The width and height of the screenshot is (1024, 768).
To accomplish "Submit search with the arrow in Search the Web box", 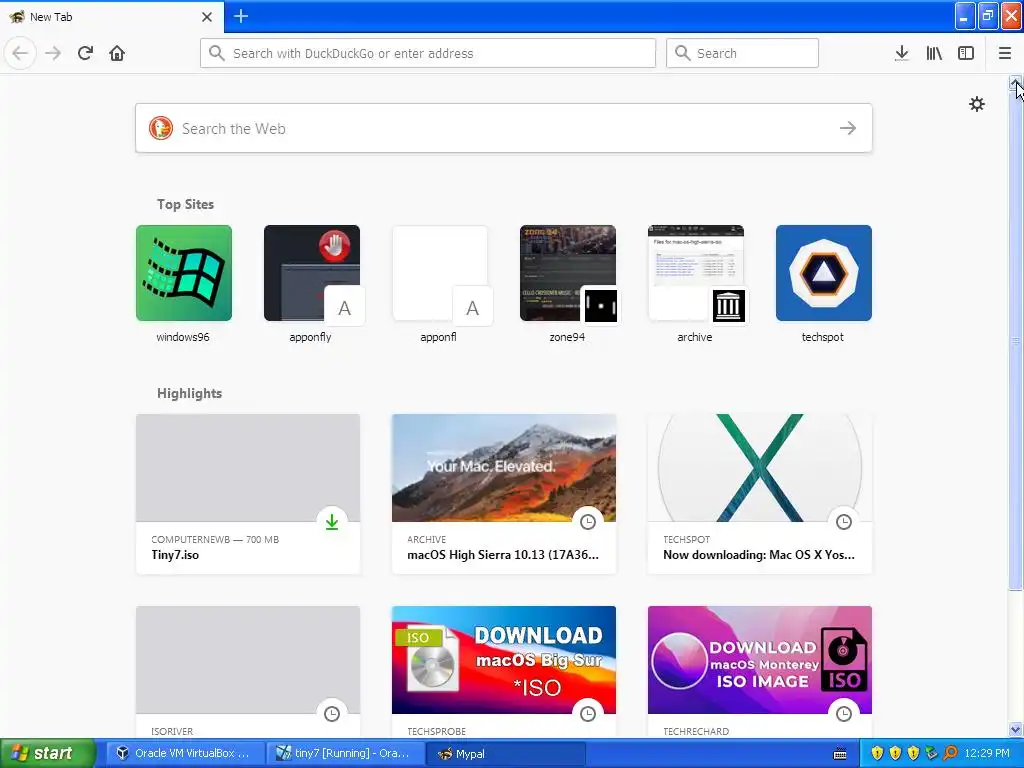I will 848,128.
